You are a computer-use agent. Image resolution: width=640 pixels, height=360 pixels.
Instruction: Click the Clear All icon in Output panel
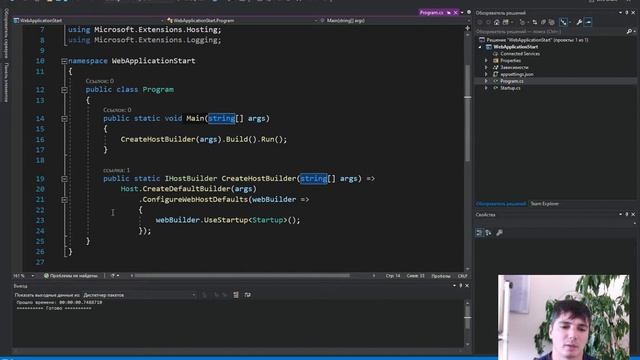[x=236, y=295]
